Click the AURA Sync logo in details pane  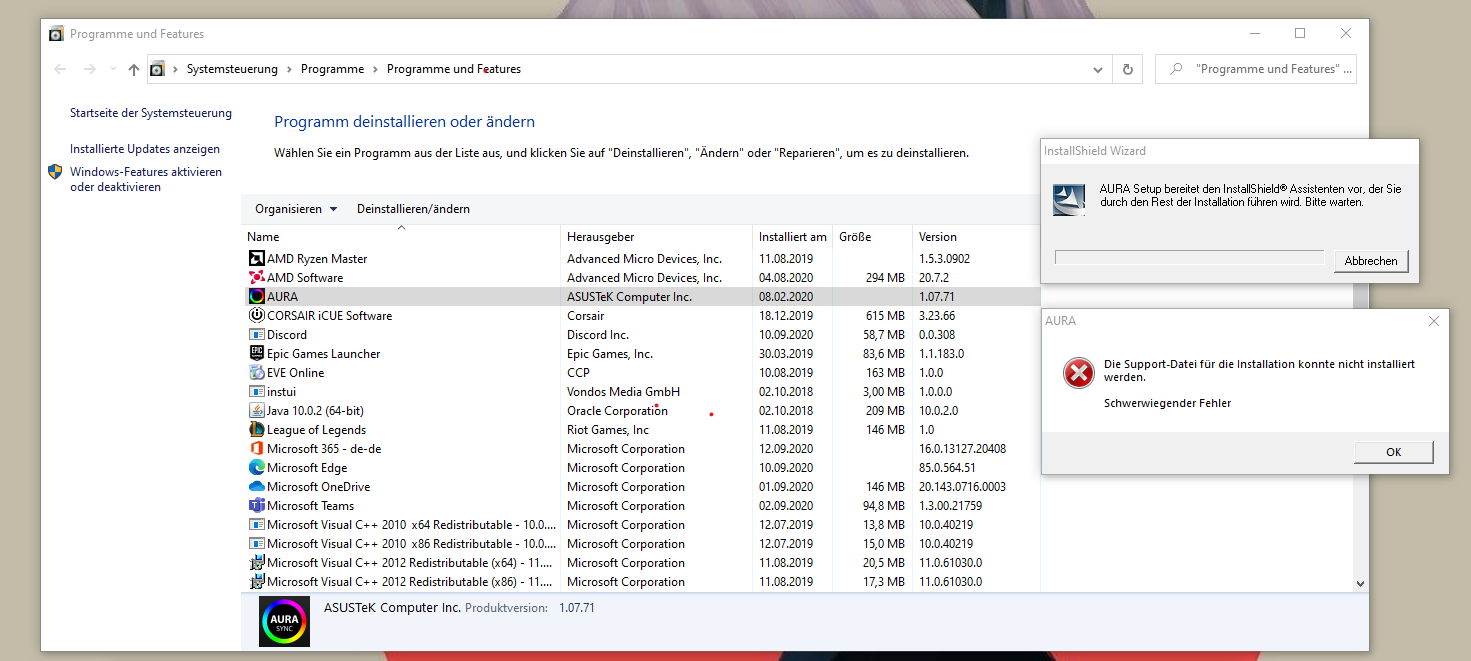click(284, 622)
